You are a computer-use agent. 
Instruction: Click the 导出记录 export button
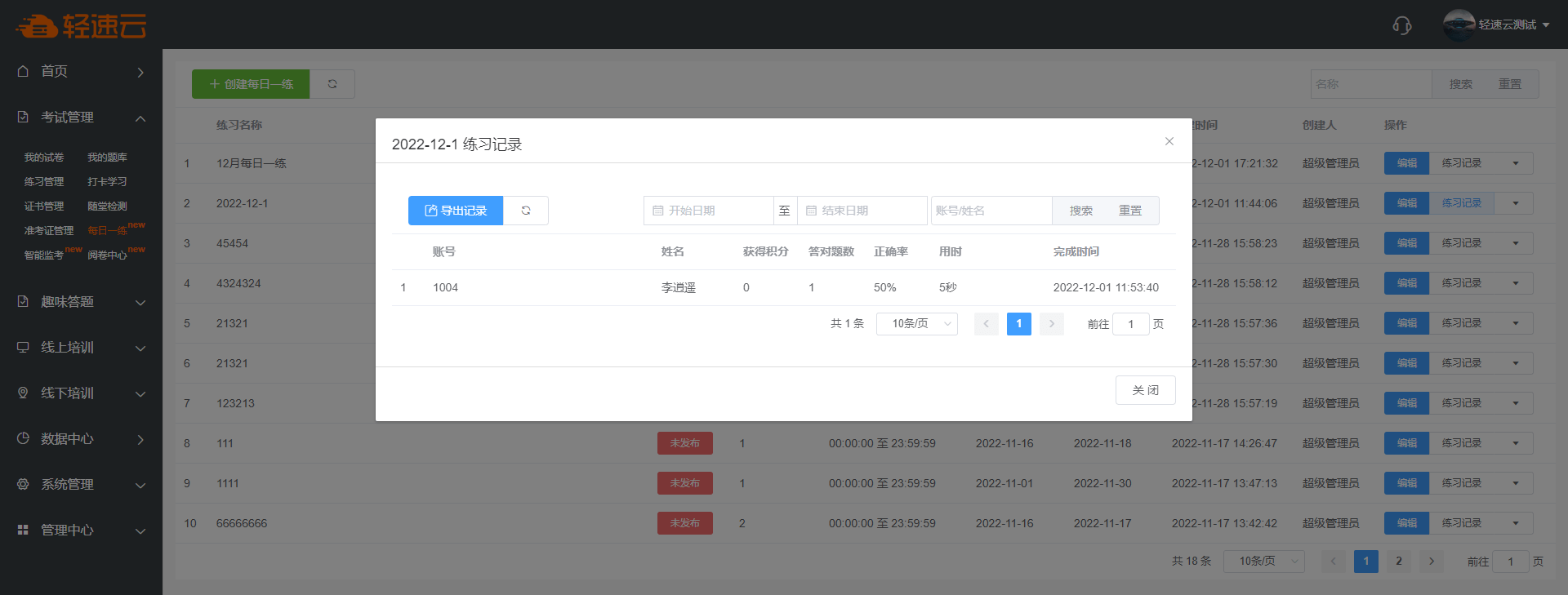click(x=456, y=211)
